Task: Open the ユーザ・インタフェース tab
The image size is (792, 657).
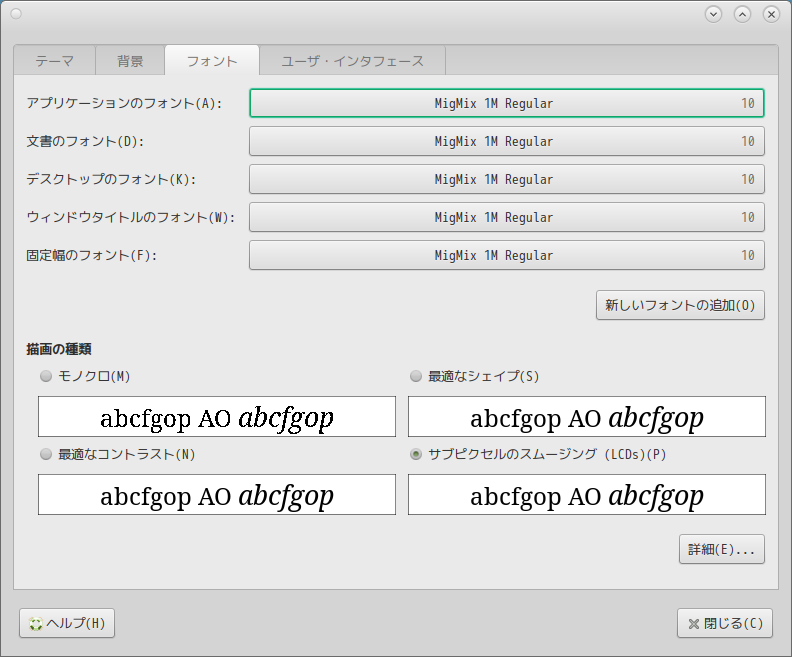Action: tap(352, 61)
